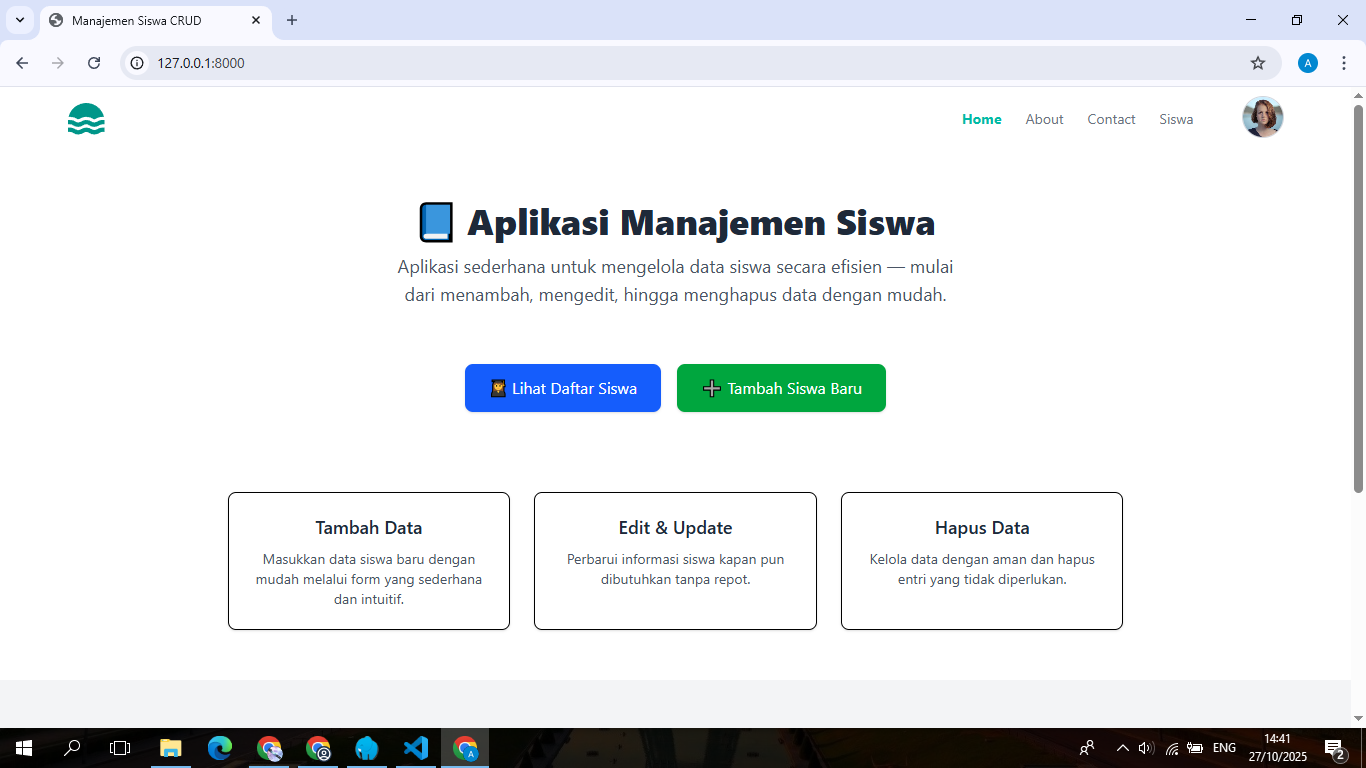Image resolution: width=1366 pixels, height=768 pixels.
Task: Open the Siswa navigation link
Action: [1176, 119]
